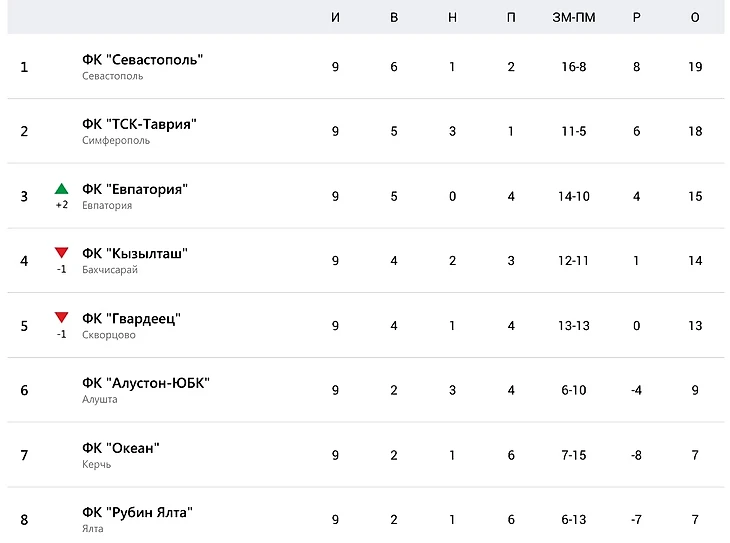The width and height of the screenshot is (730, 543).
Task: Open the ФК "Рубин Ялта" team page
Action: (x=137, y=513)
